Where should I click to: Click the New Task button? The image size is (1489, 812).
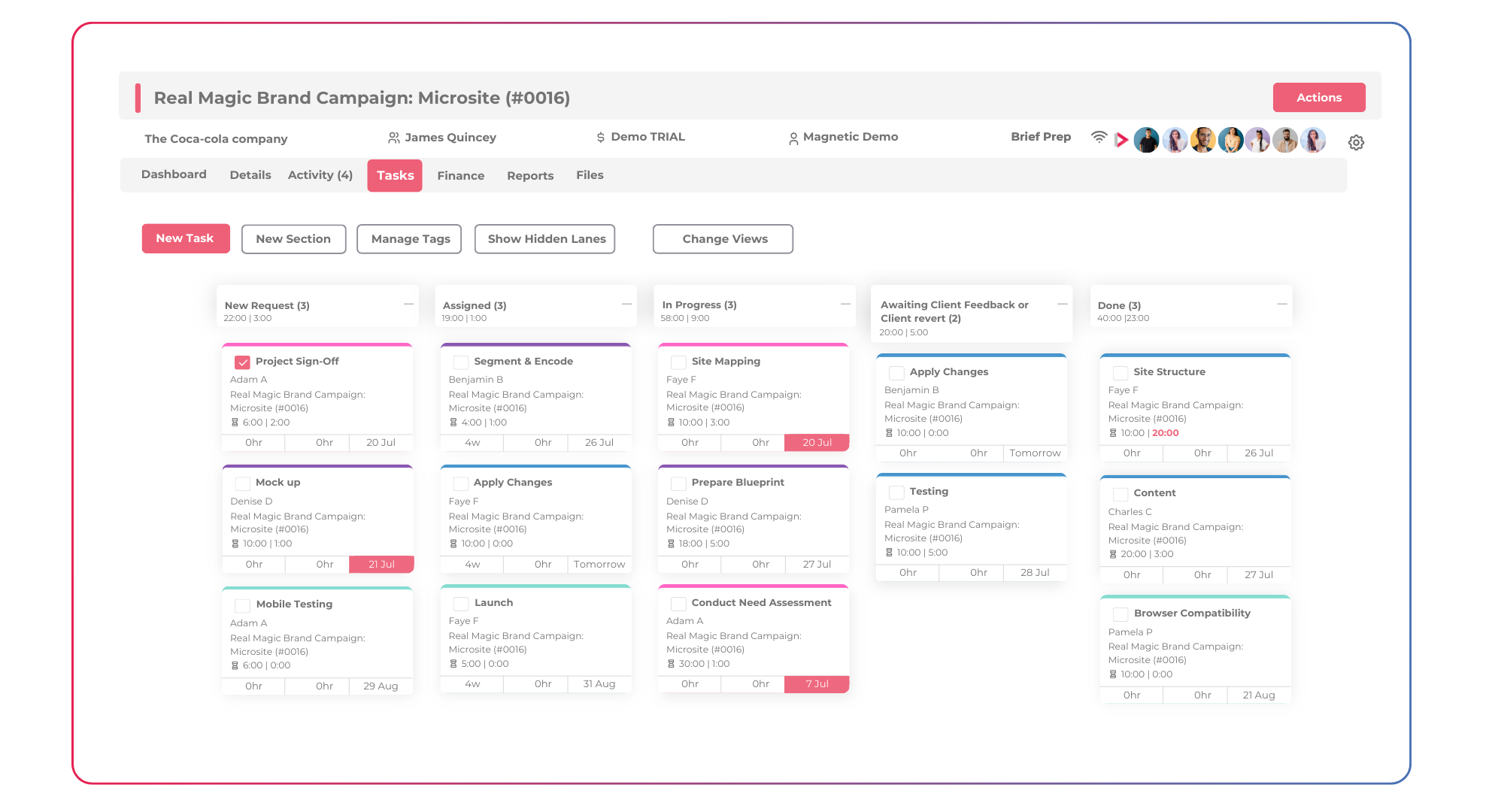click(185, 238)
